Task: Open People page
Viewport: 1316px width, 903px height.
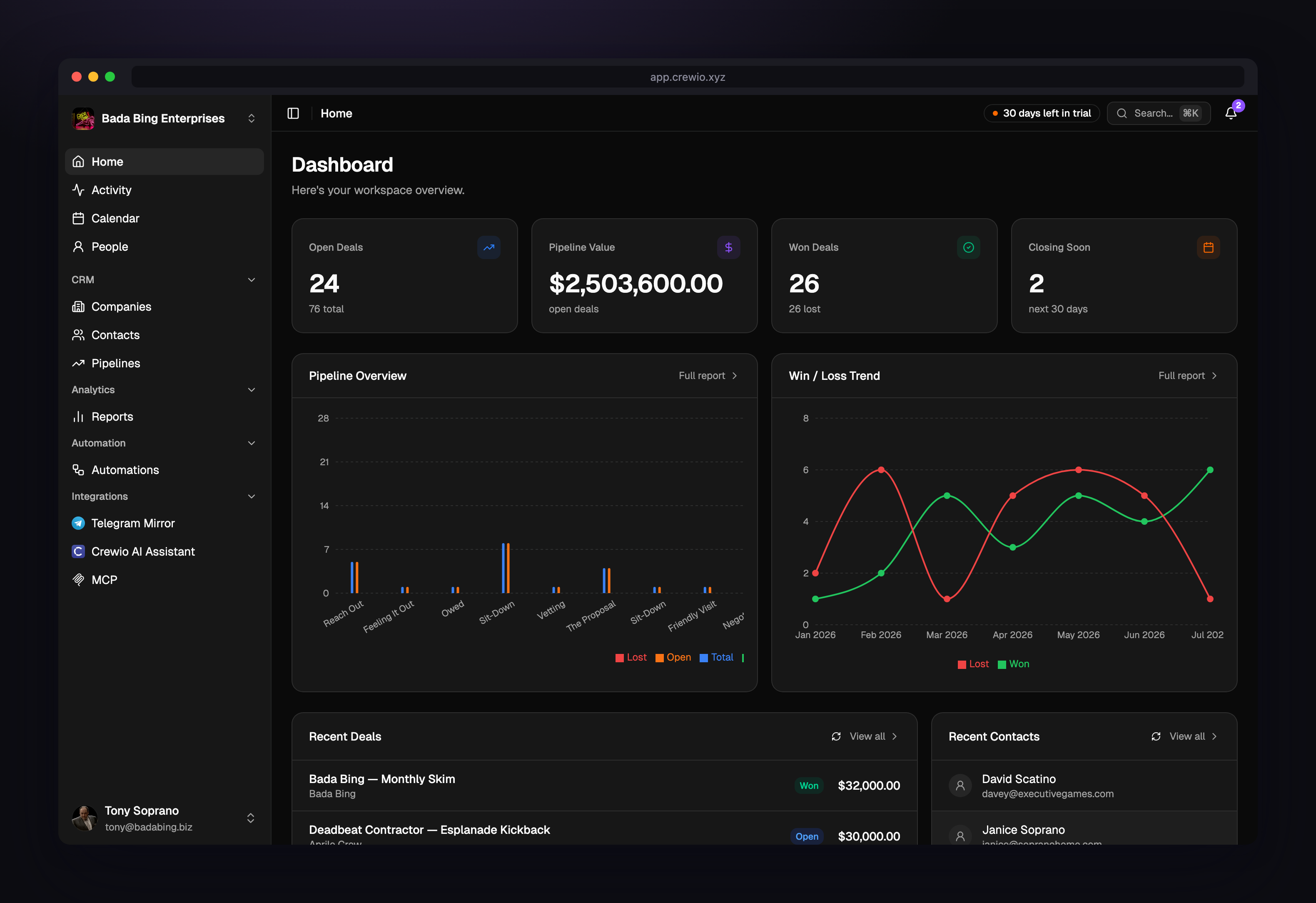Action: pos(164,247)
